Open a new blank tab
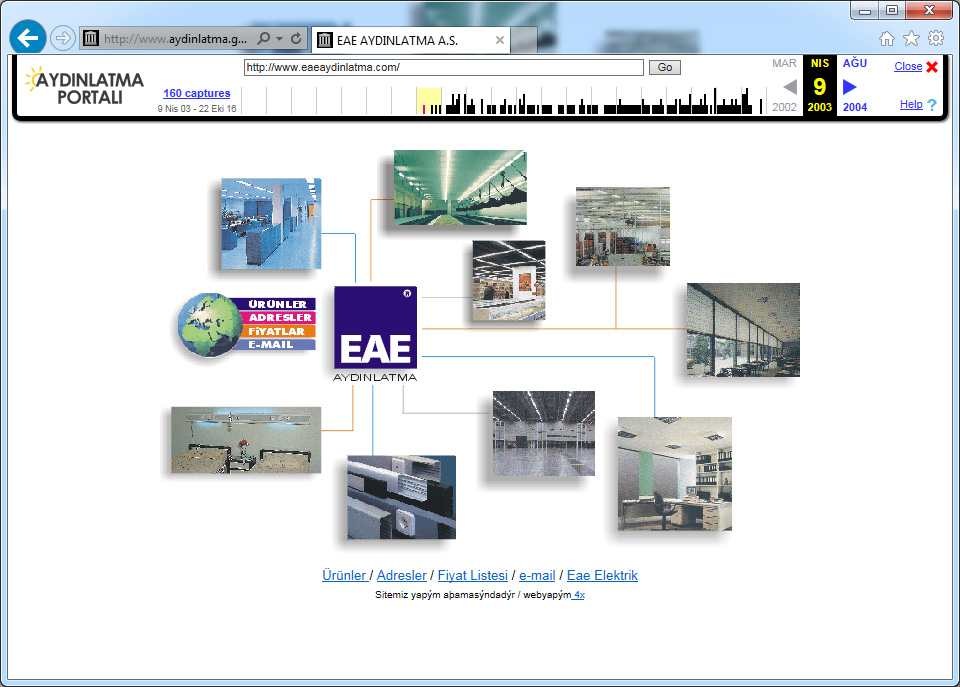 click(x=523, y=40)
